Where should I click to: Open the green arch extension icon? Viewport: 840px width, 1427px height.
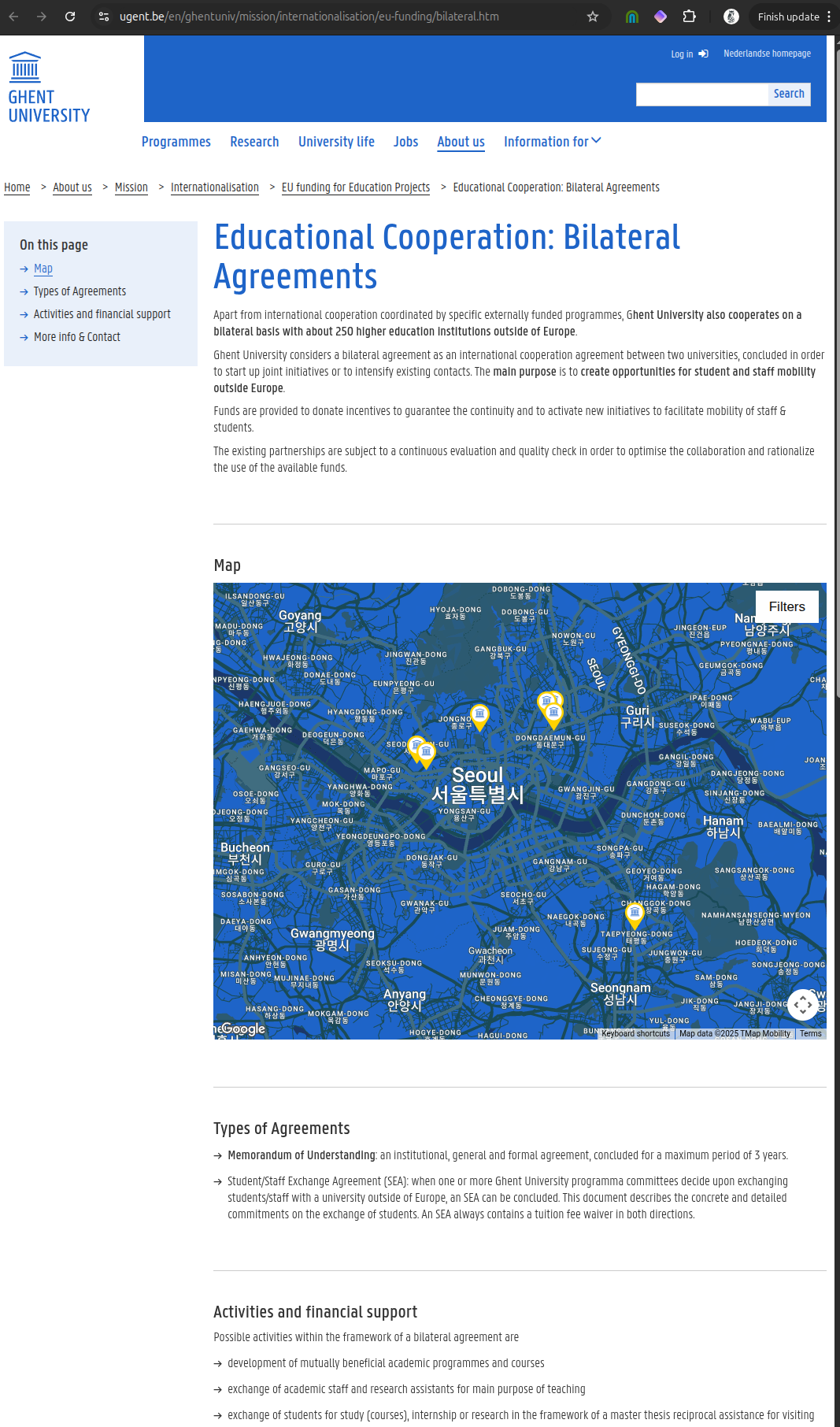632,17
